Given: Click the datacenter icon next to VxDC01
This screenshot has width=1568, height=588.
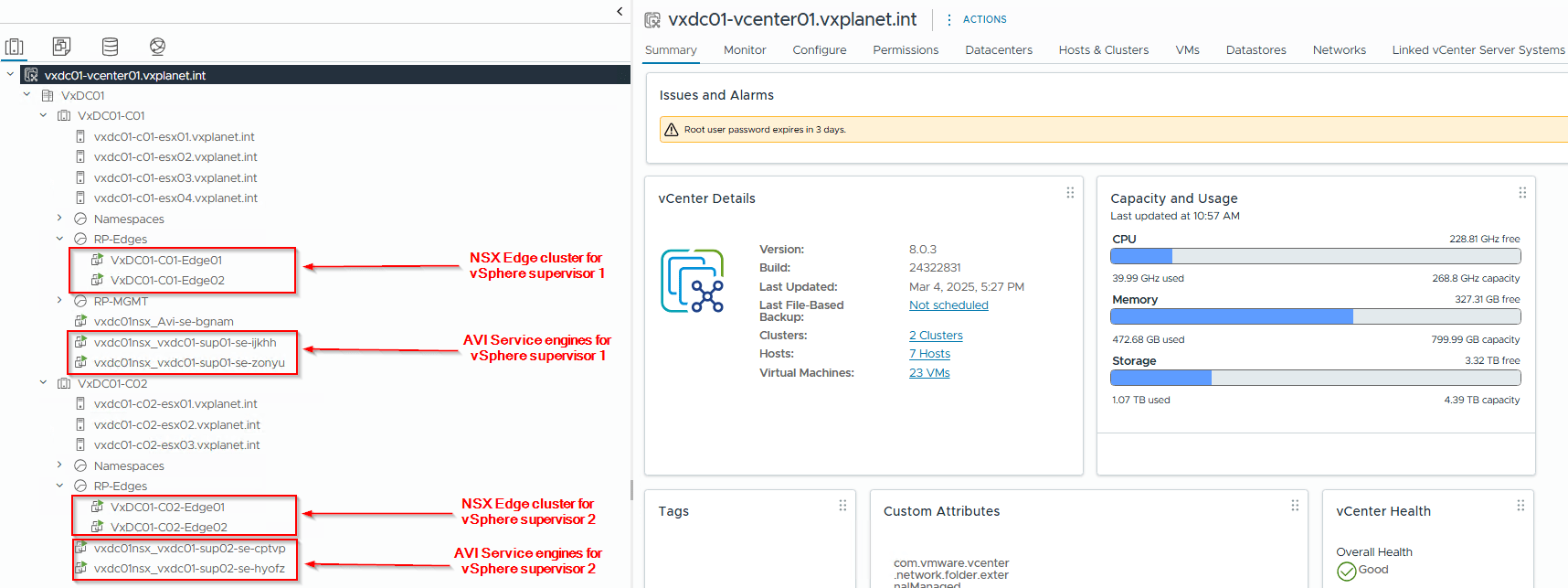Looking at the screenshot, I should click(x=48, y=95).
